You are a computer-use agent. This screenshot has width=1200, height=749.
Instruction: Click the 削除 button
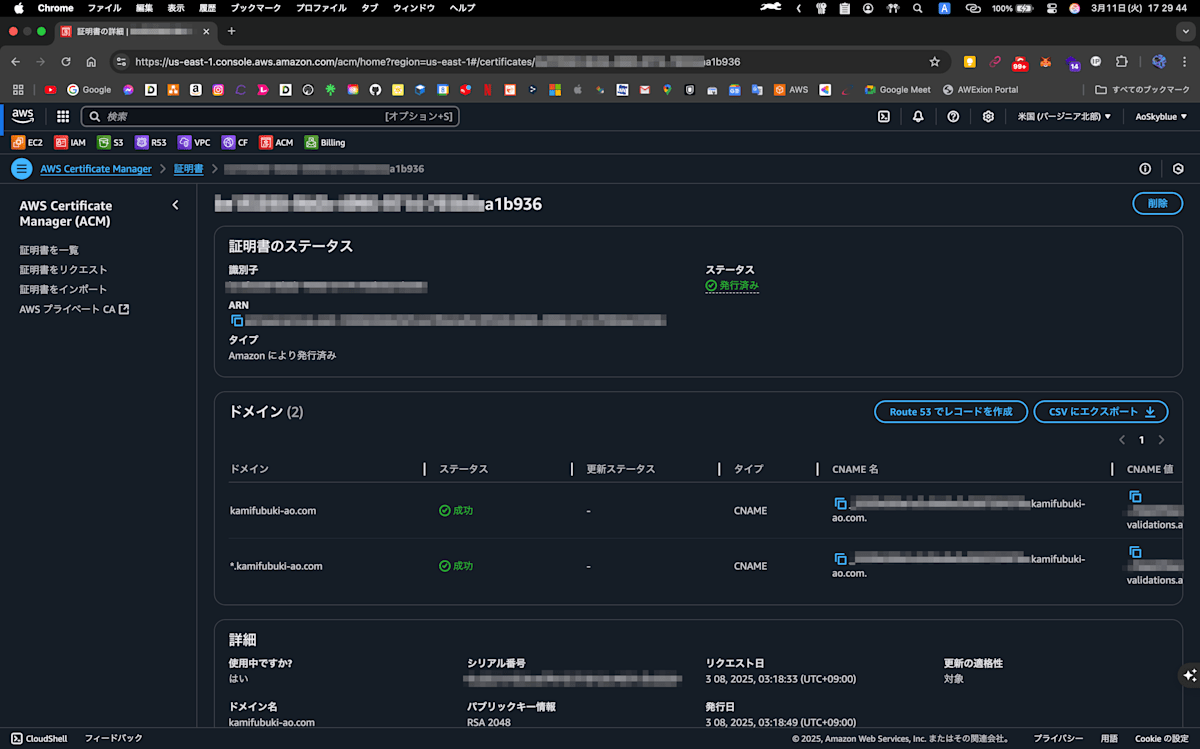tap(1158, 203)
